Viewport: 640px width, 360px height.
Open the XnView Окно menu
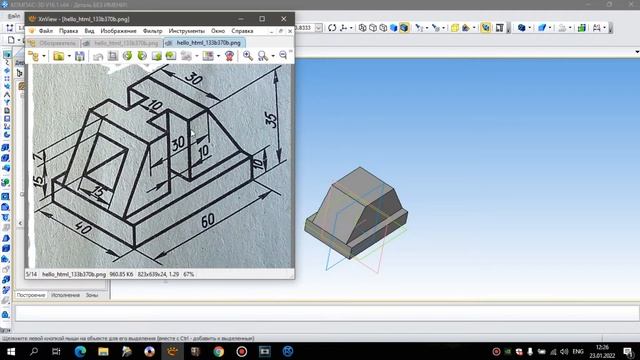pos(218,31)
